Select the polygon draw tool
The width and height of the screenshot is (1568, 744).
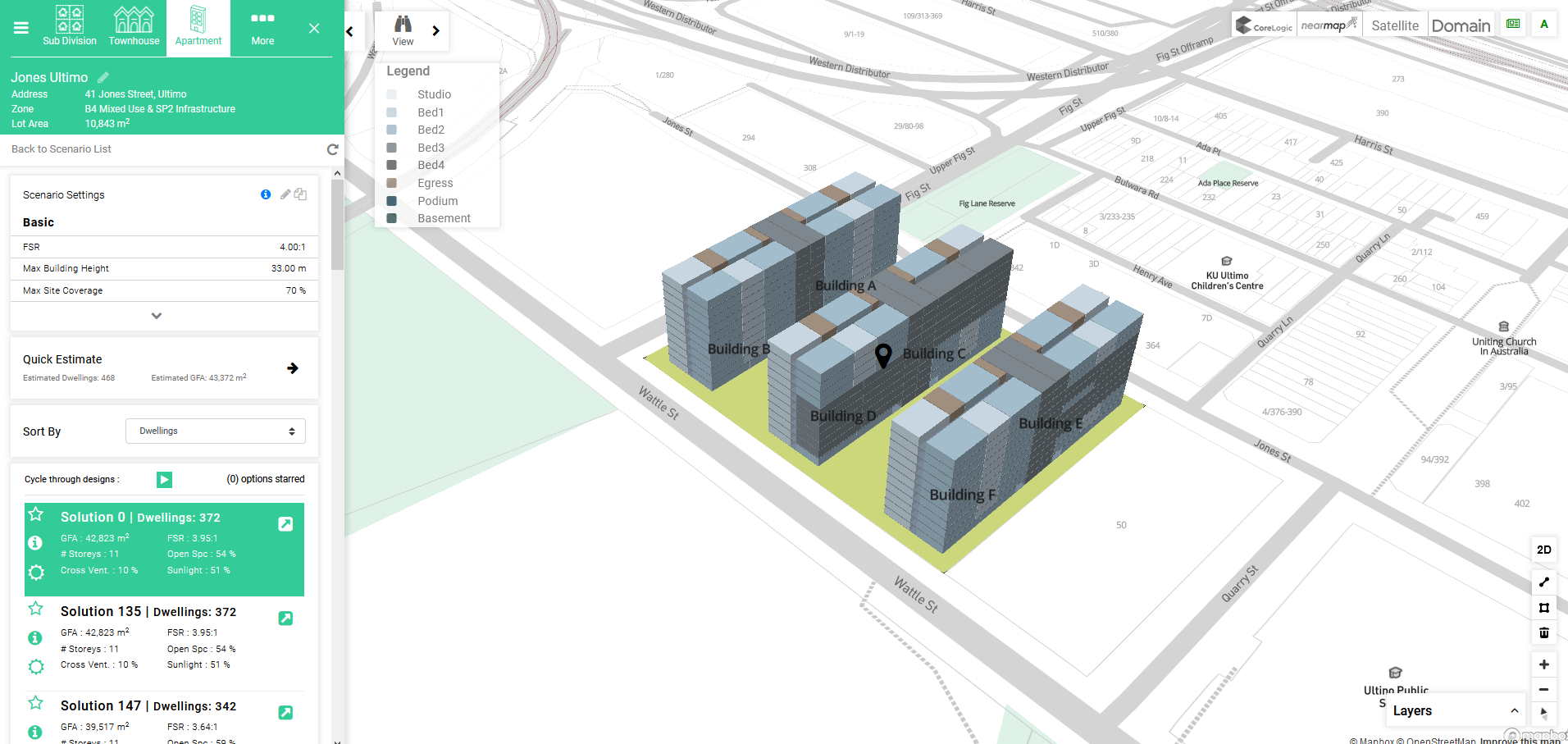coord(1544,608)
